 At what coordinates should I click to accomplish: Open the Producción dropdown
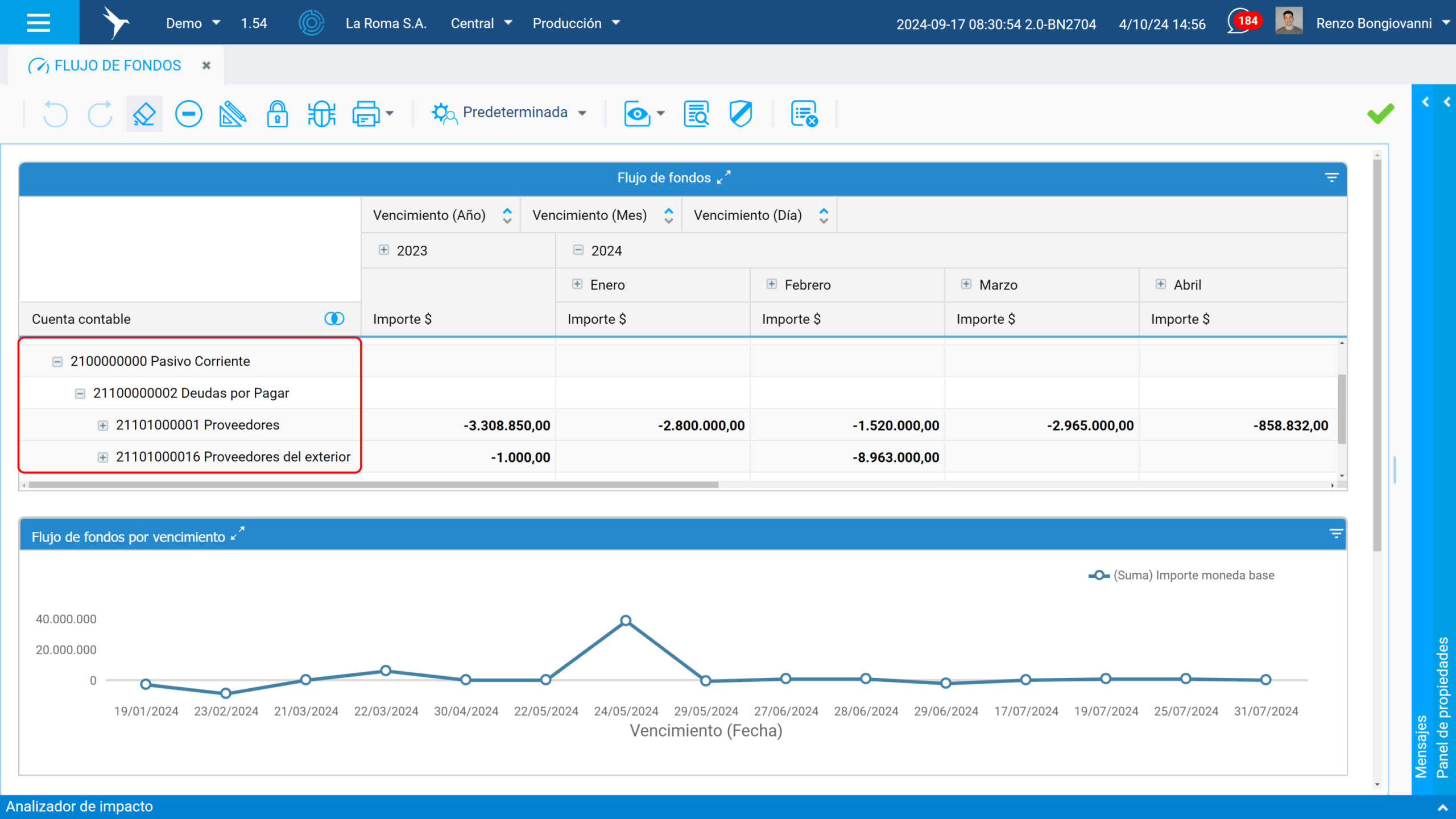point(576,23)
